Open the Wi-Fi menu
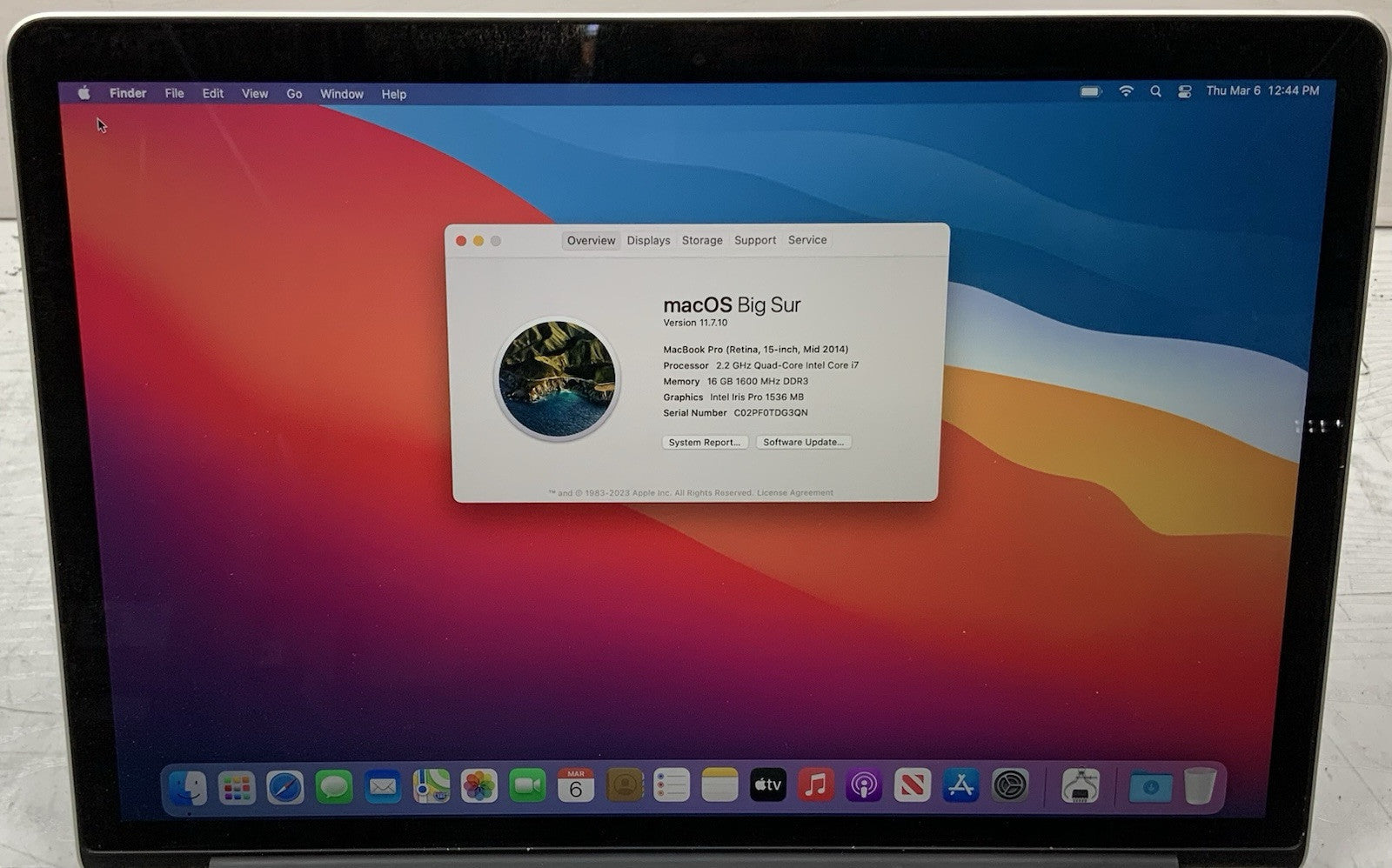Screen dimensions: 1392x868 (x=1126, y=90)
